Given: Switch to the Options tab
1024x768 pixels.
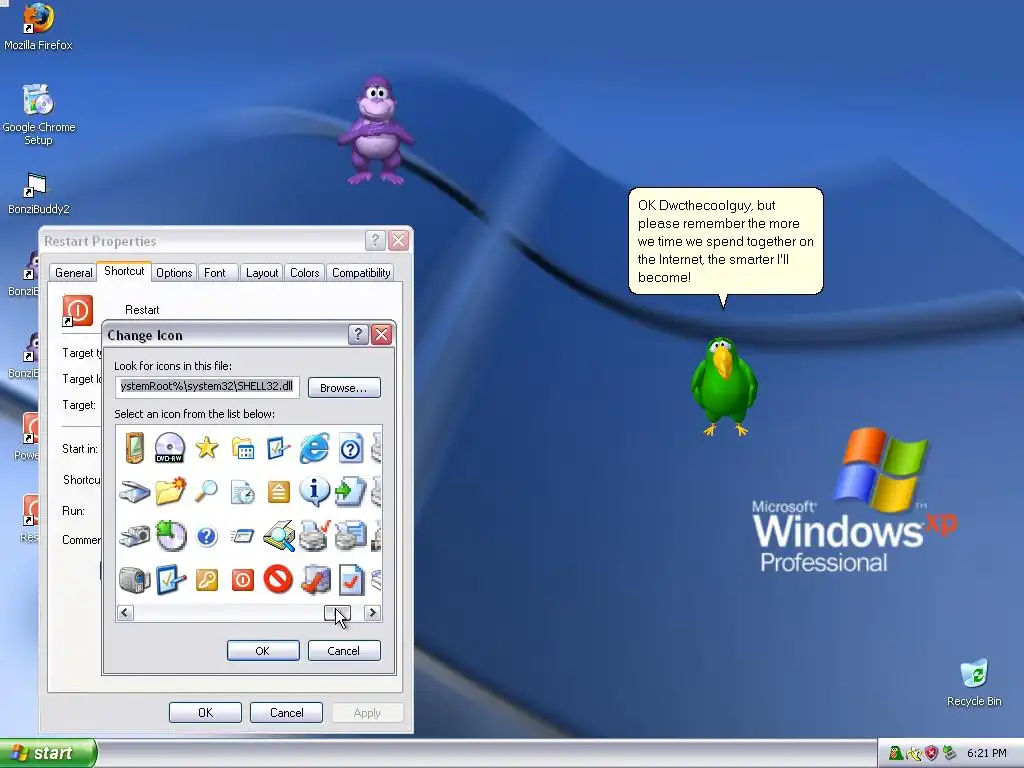Looking at the screenshot, I should pyautogui.click(x=174, y=273).
